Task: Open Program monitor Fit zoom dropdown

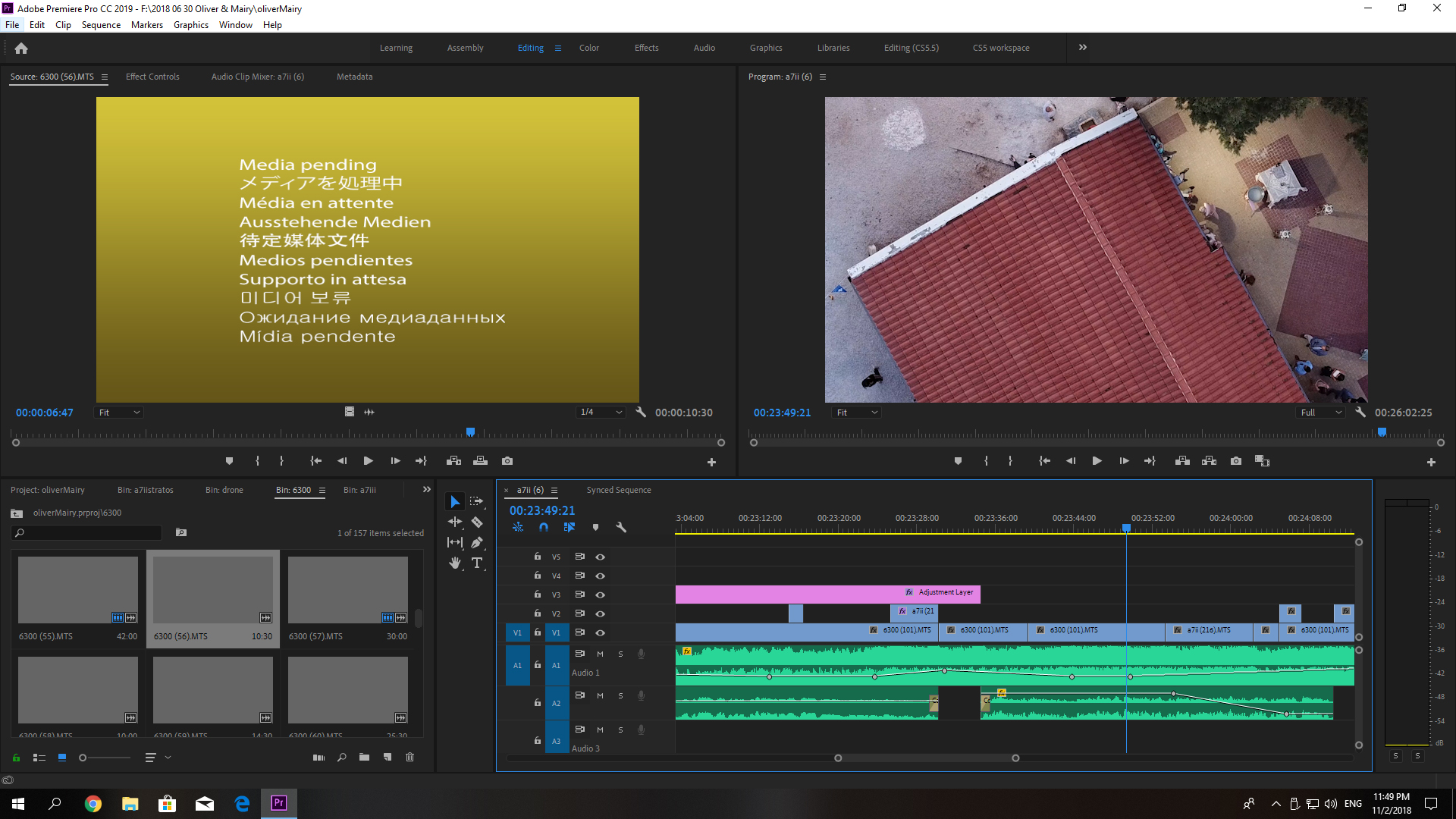Action: point(857,412)
